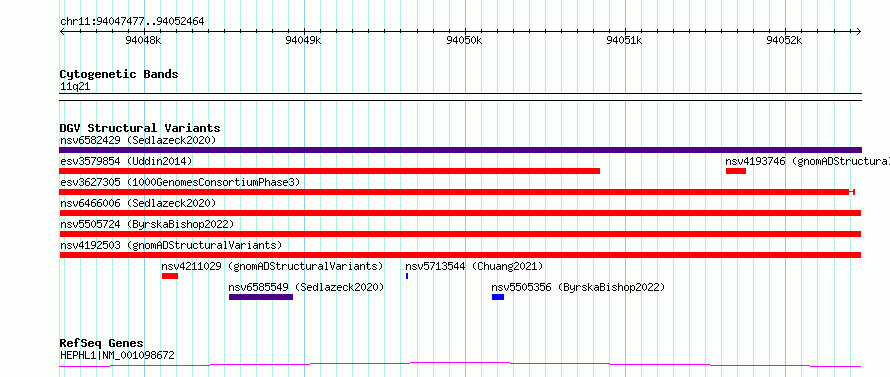Click the right arrow of the ruler
Image resolution: width=890 pixels, height=377 pixels.
point(858,31)
